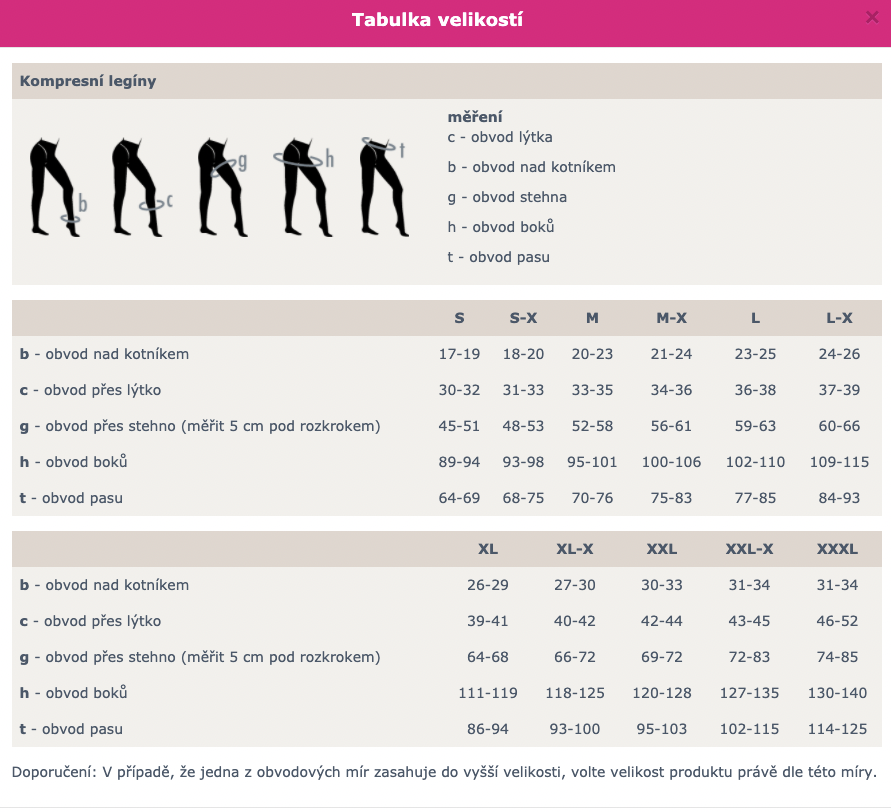Click the legend entry 'c - obvod lýtka'

[x=500, y=137]
